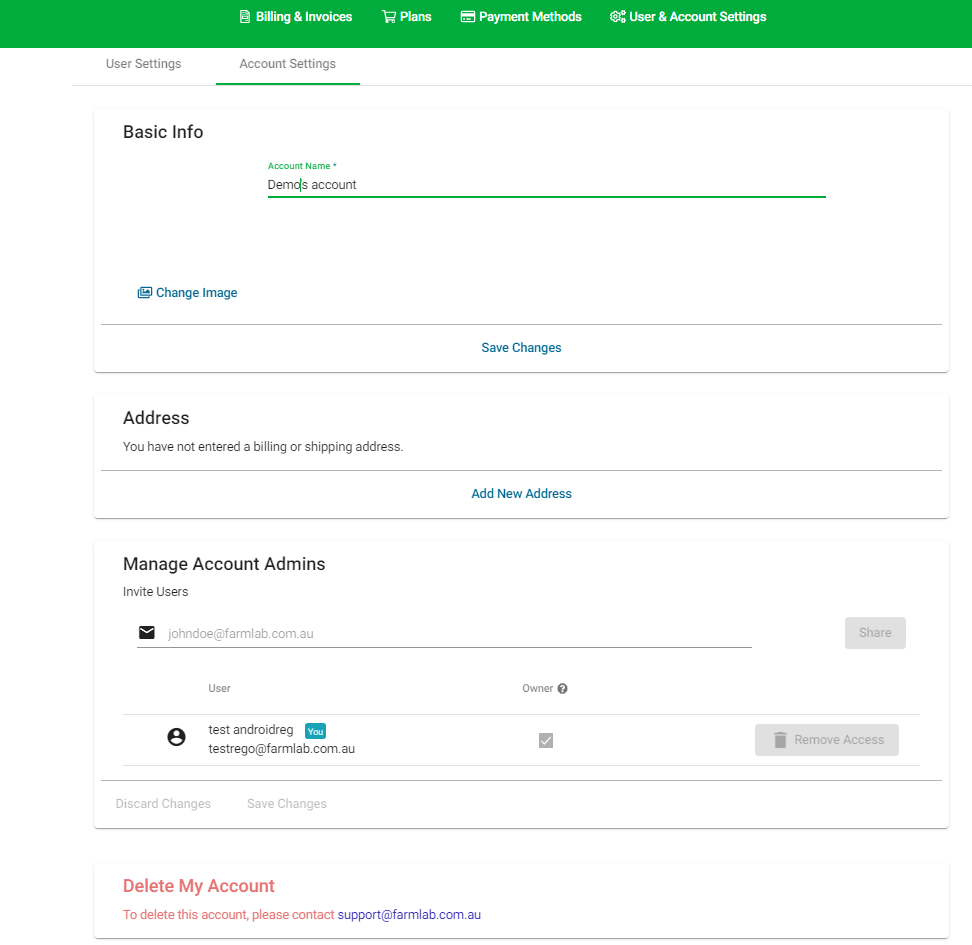The image size is (972, 945).
Task: Click the Owner help question mark icon
Action: click(563, 689)
